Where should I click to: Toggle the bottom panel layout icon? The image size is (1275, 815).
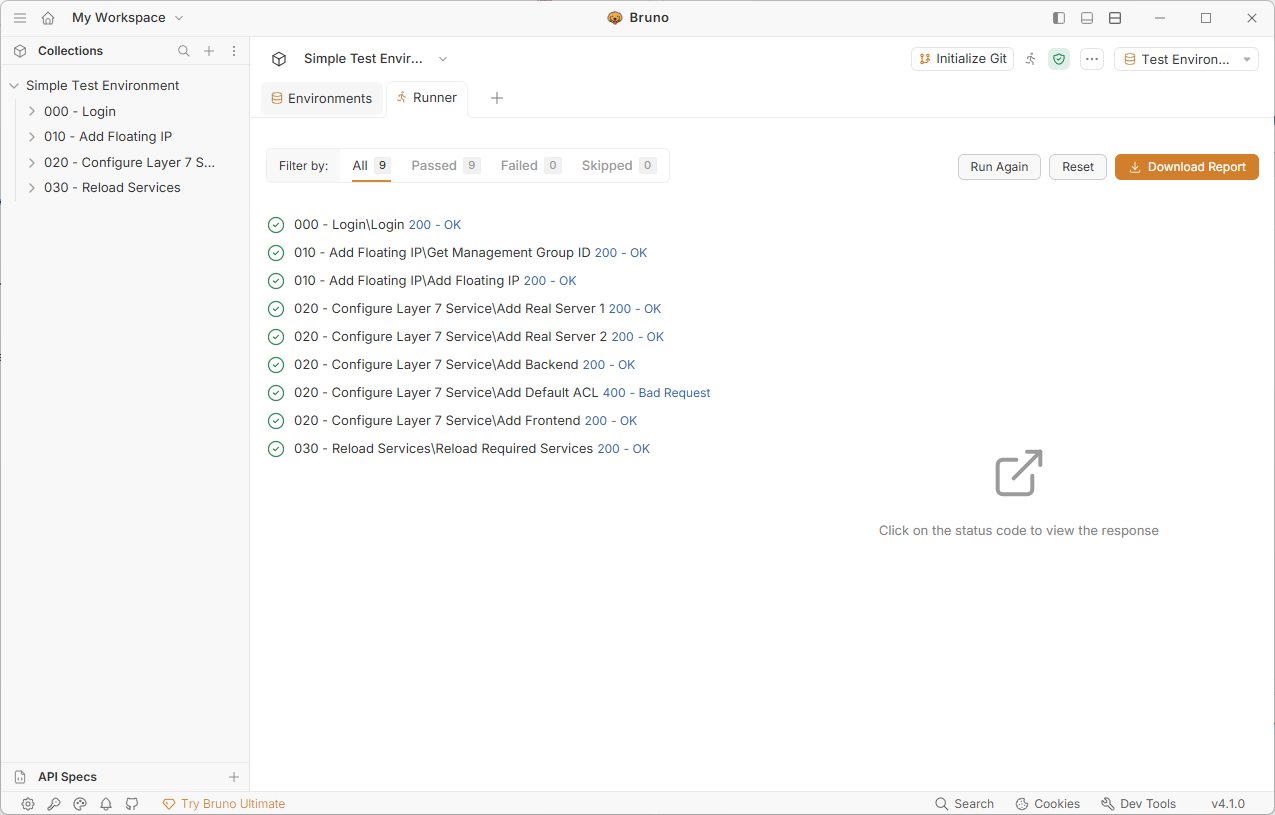(1087, 18)
